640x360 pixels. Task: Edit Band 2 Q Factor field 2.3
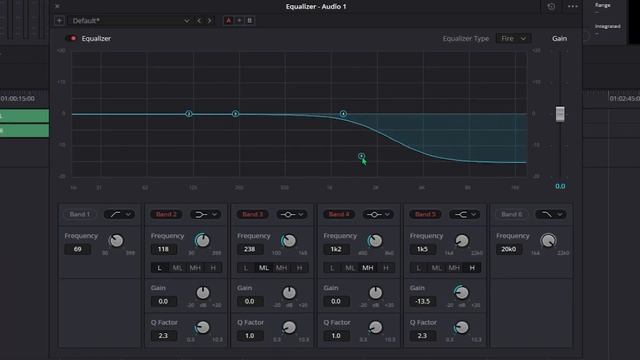point(164,336)
